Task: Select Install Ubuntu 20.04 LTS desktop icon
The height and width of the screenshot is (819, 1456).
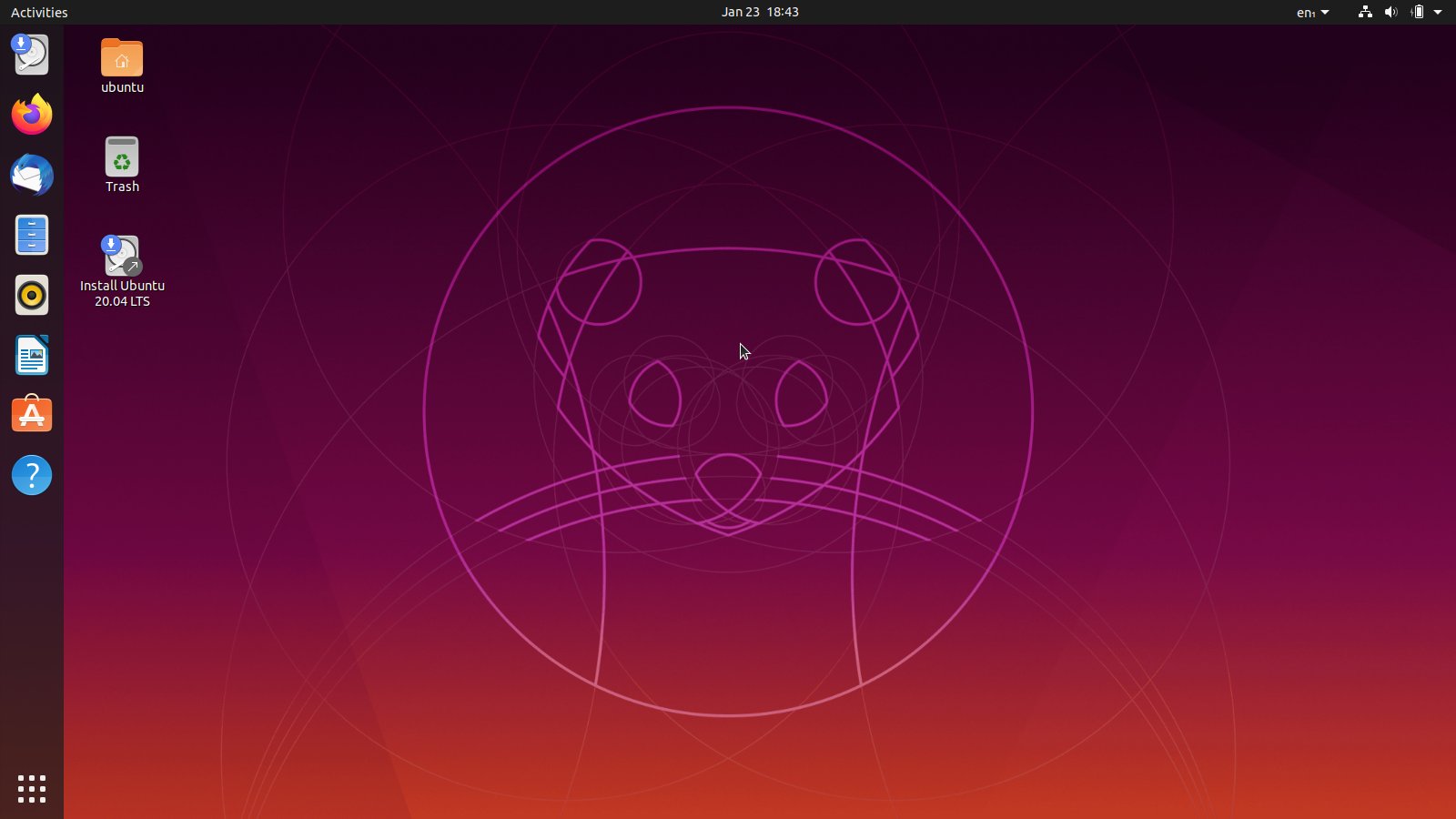Action: (122, 256)
